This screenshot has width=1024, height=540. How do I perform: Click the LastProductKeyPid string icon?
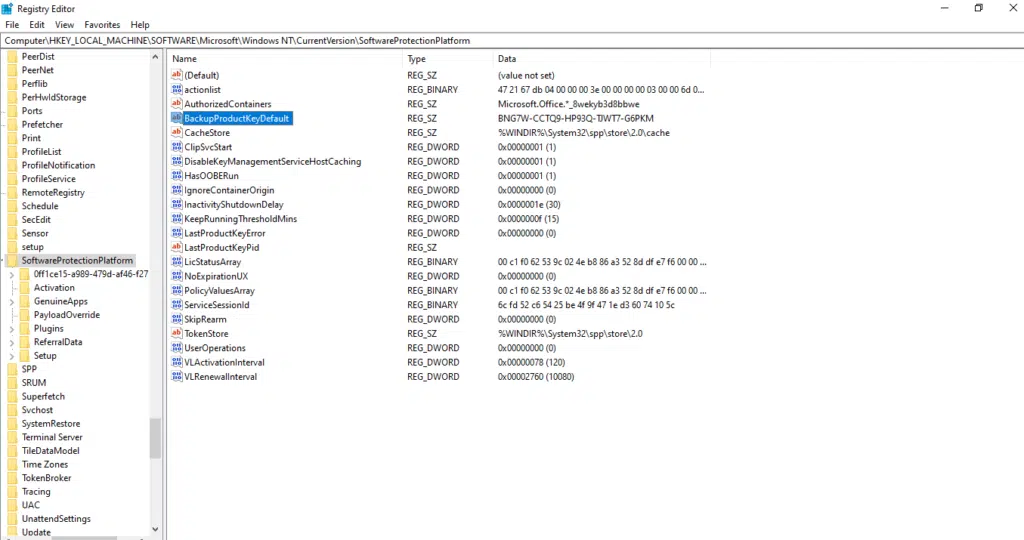176,247
